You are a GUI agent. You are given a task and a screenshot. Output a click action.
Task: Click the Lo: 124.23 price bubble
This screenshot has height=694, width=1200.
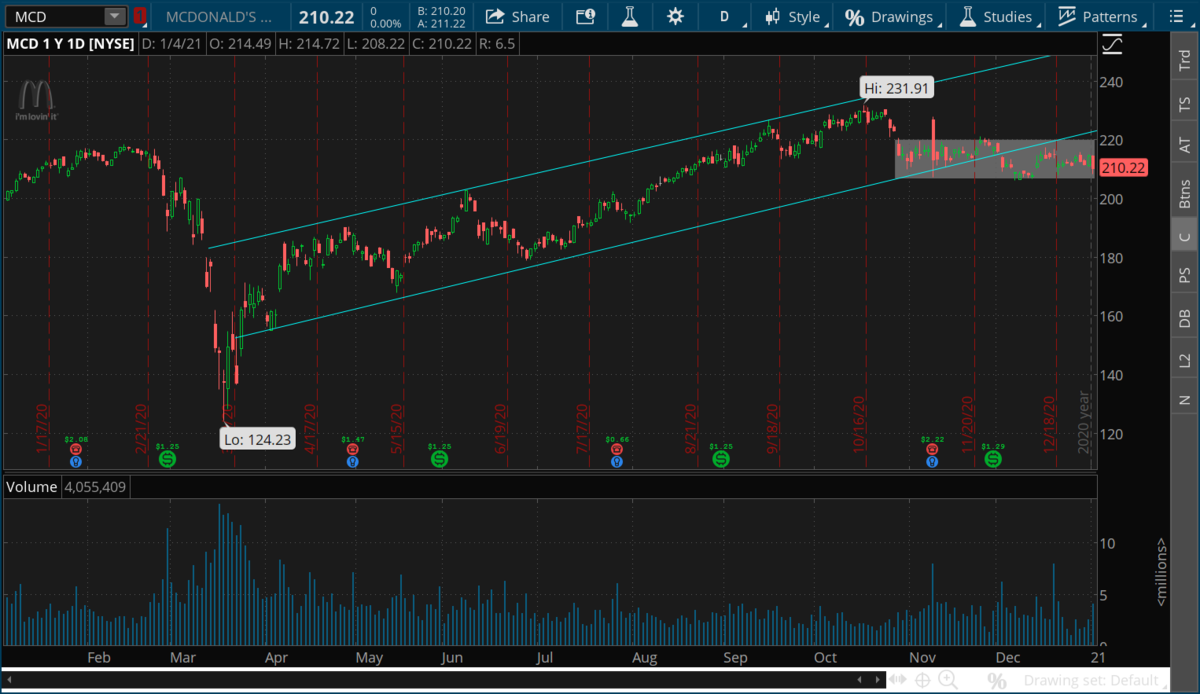tap(258, 439)
